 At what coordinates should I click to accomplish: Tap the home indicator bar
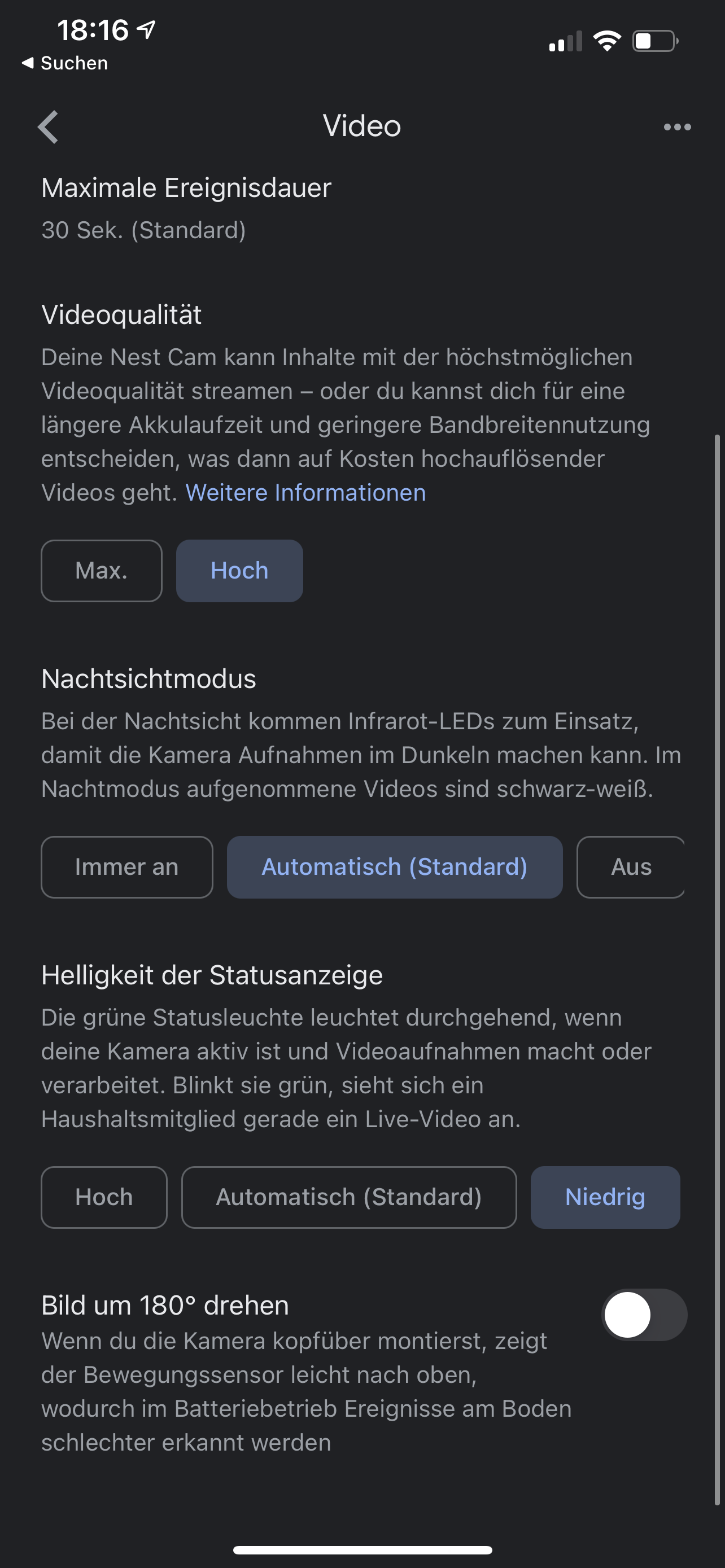tap(362, 1550)
